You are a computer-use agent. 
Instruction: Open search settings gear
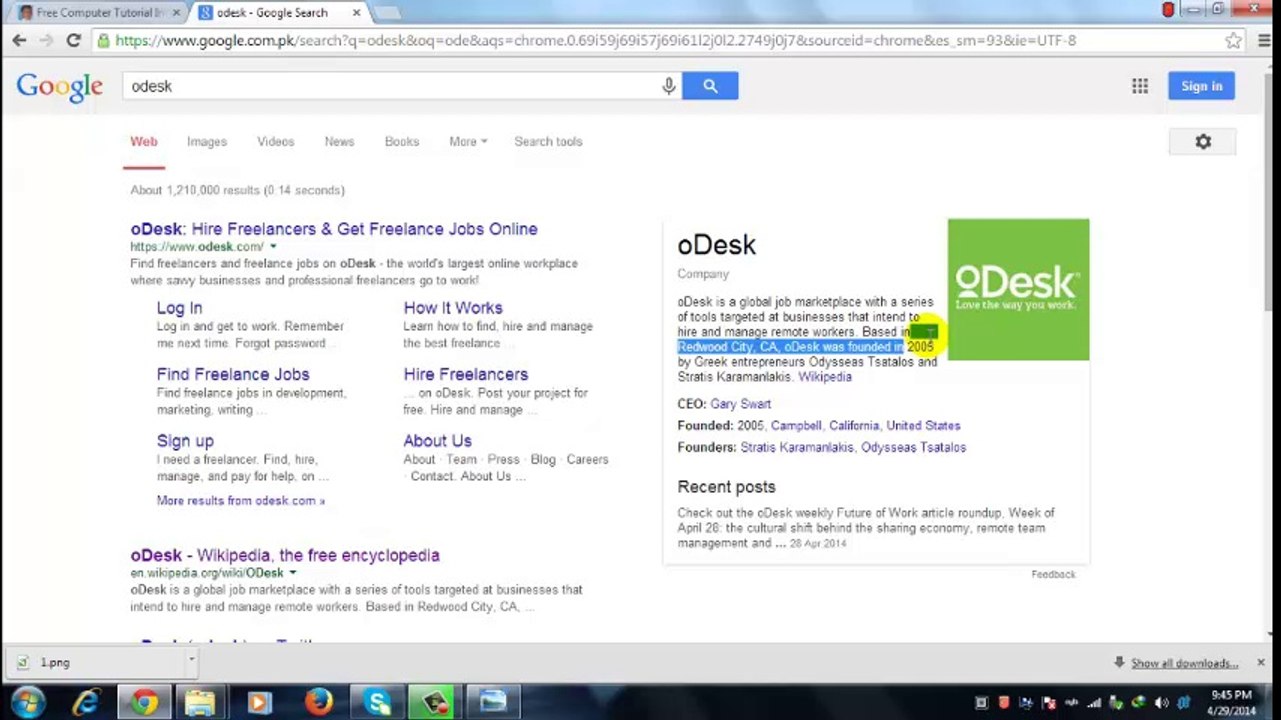pos(1203,142)
